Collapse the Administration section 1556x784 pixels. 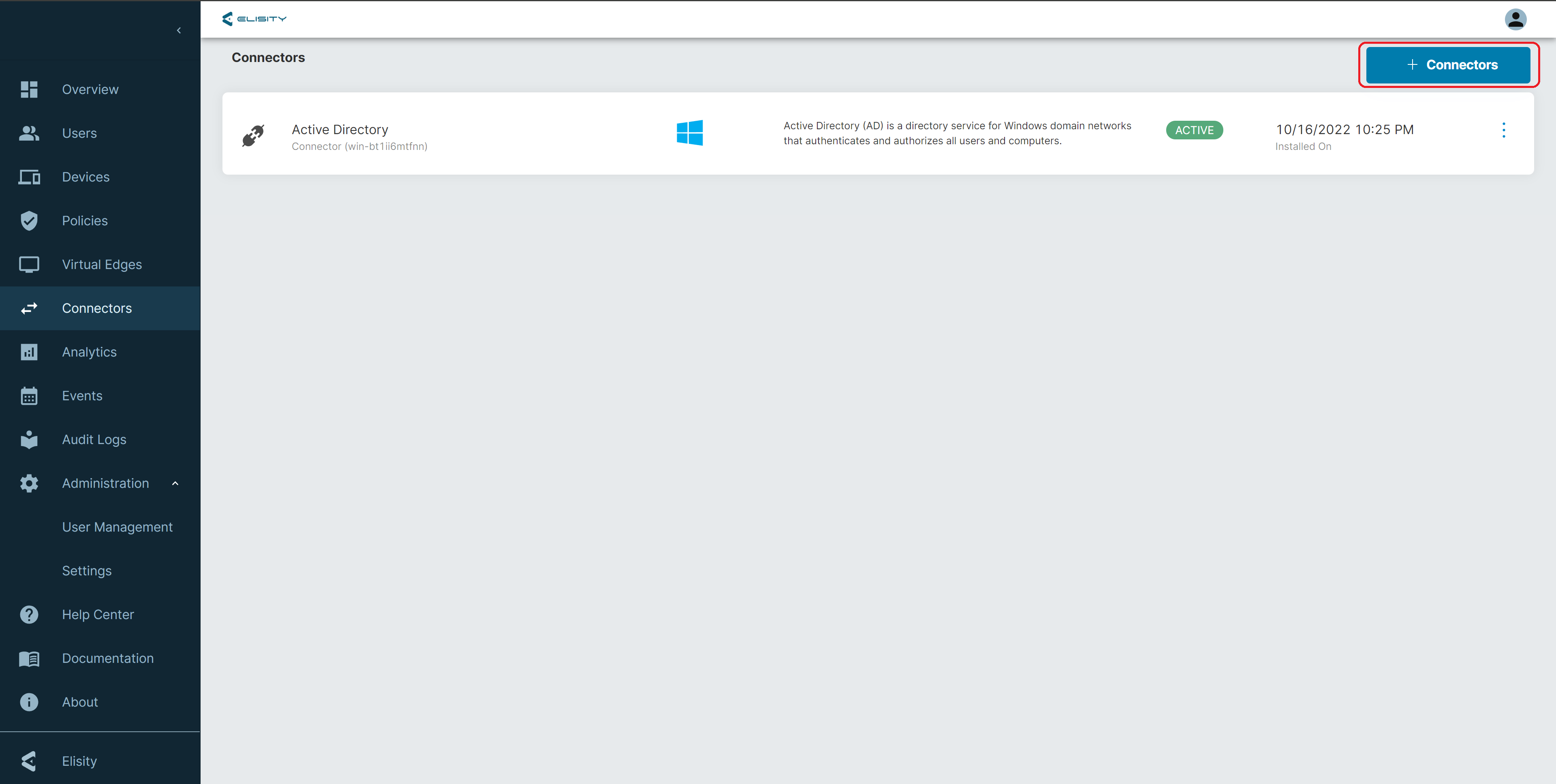[x=175, y=483]
